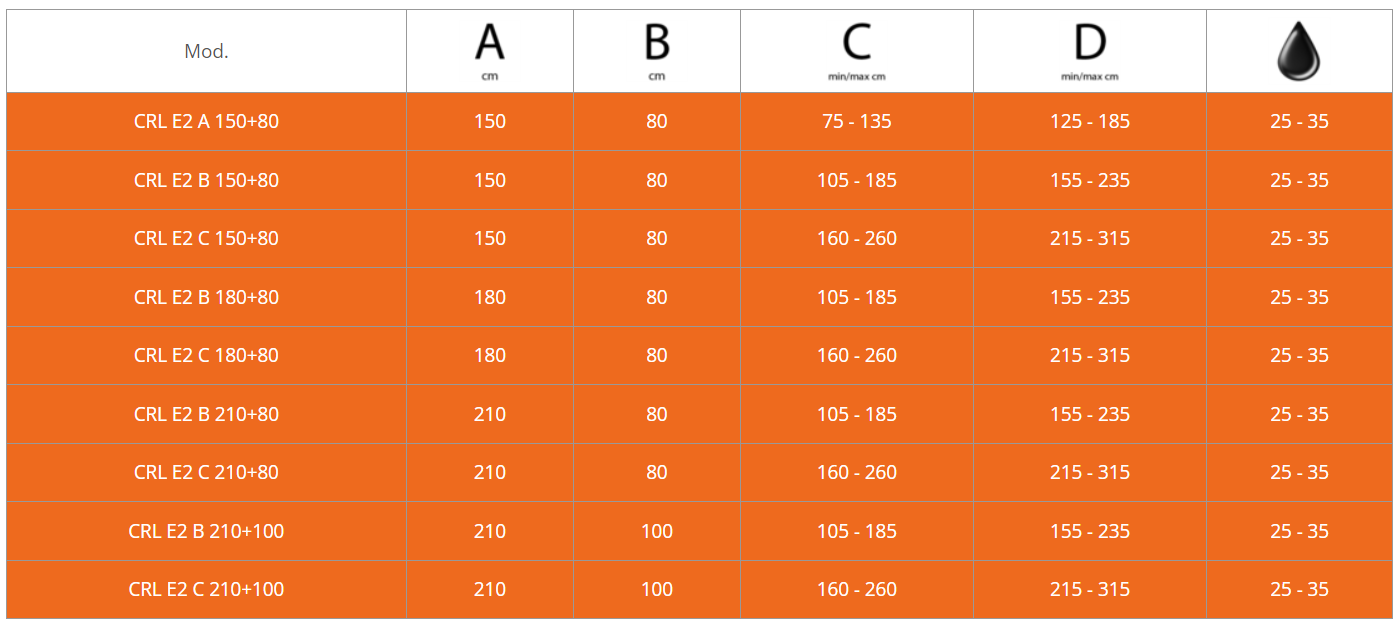Click the 75 - 135 value cell
This screenshot has height=626, width=1397.
pos(857,122)
